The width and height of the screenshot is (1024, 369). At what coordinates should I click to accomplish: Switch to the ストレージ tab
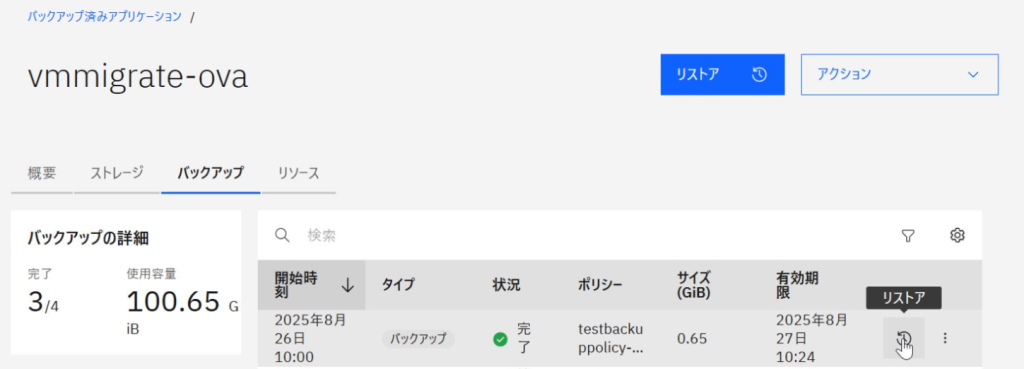point(117,174)
